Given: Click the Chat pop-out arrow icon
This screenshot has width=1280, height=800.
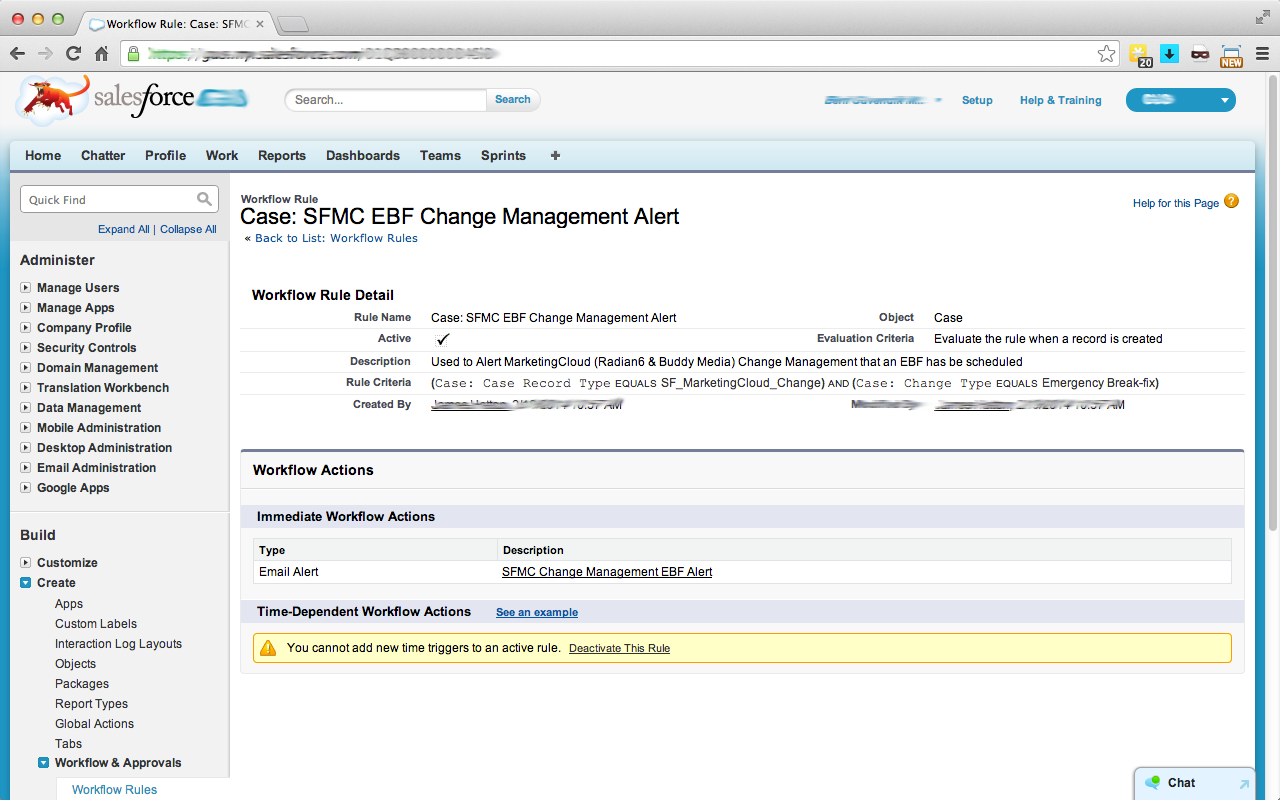Looking at the screenshot, I should pyautogui.click(x=1244, y=784).
